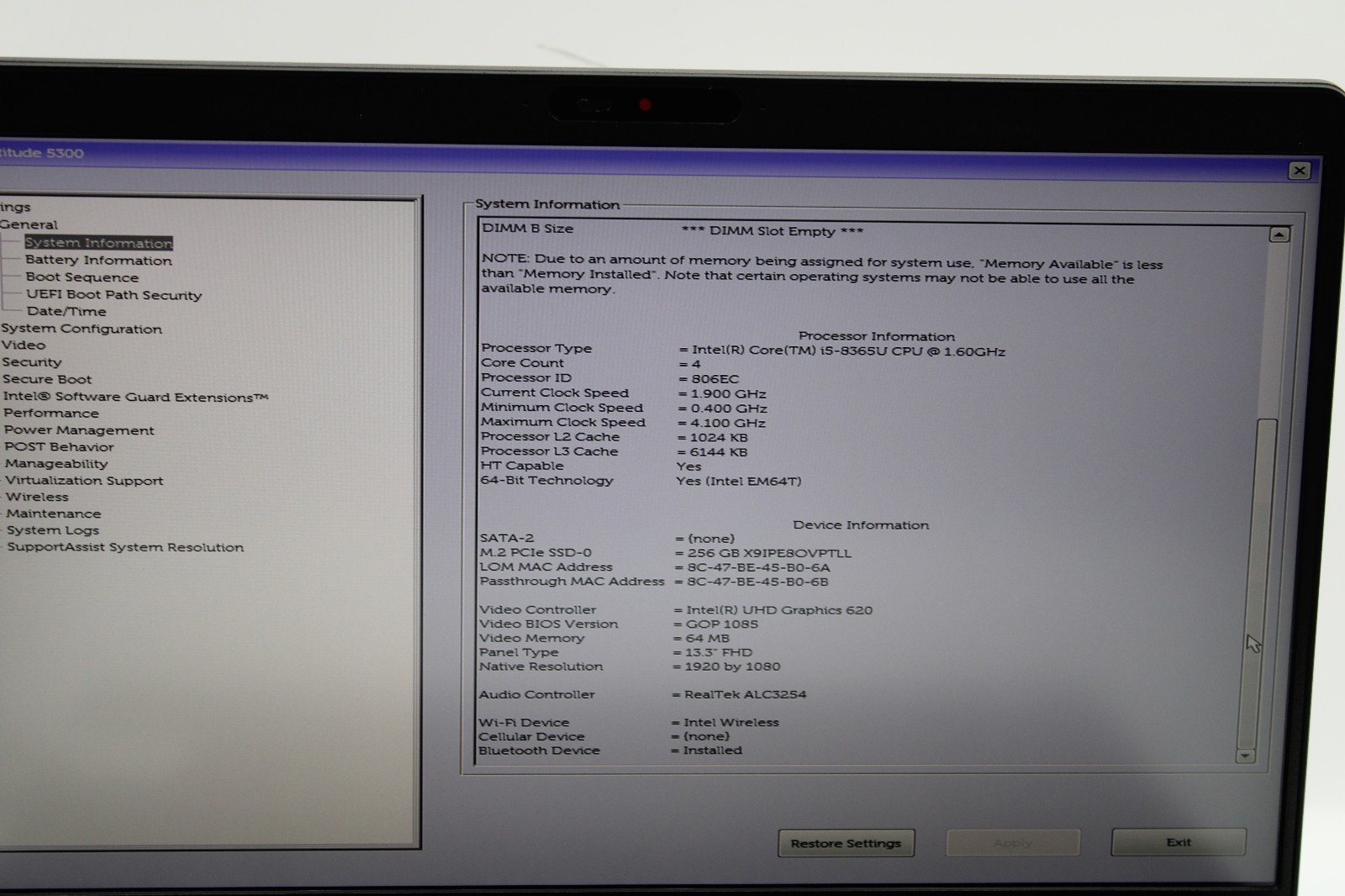Click the HT Capable row

pyautogui.click(x=591, y=466)
